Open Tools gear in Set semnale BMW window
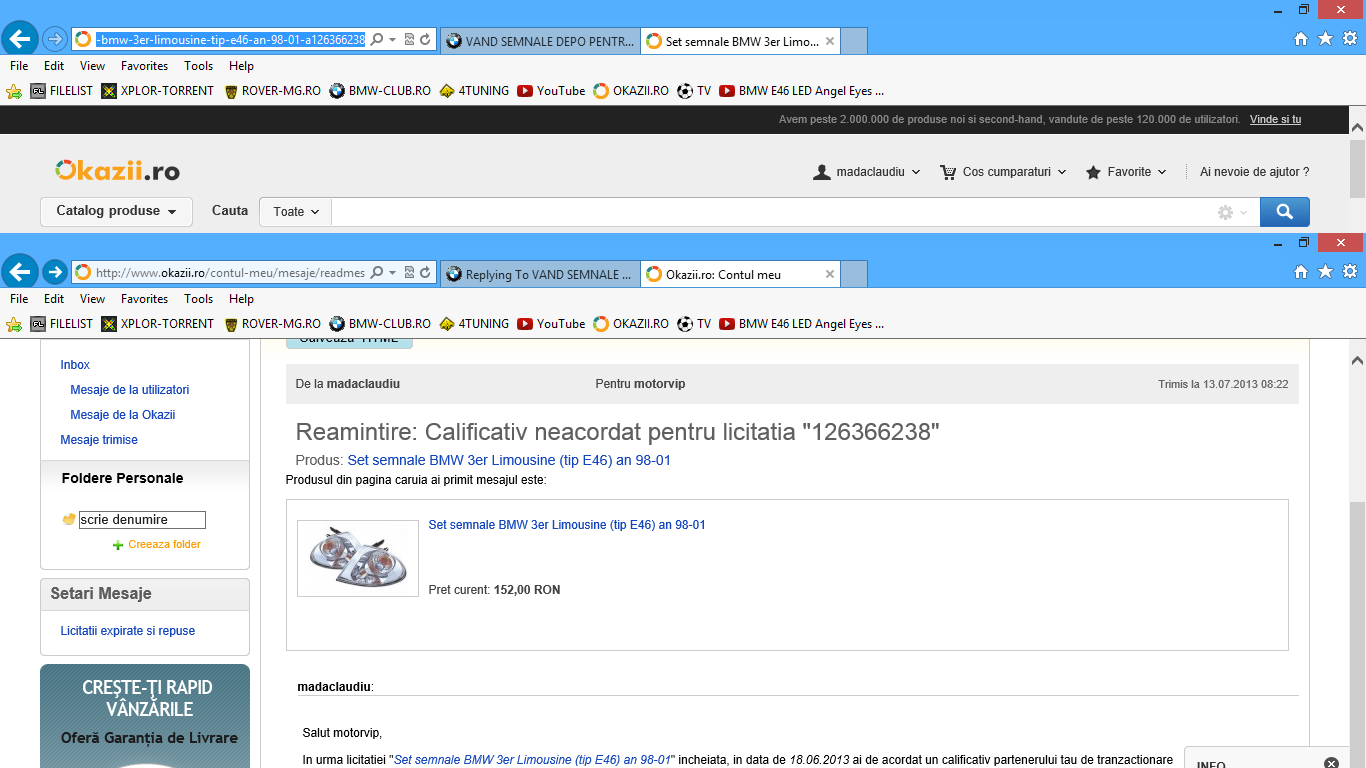1366x768 pixels. click(x=1350, y=39)
